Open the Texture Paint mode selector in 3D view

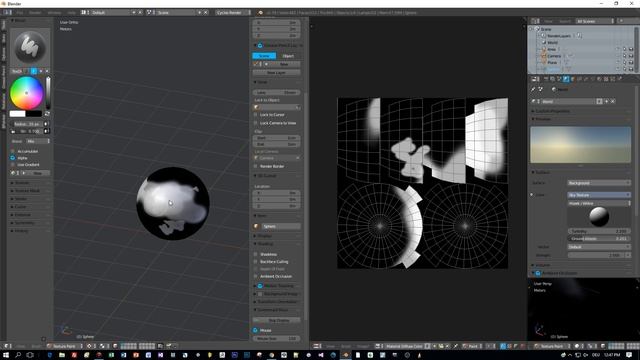pos(64,346)
